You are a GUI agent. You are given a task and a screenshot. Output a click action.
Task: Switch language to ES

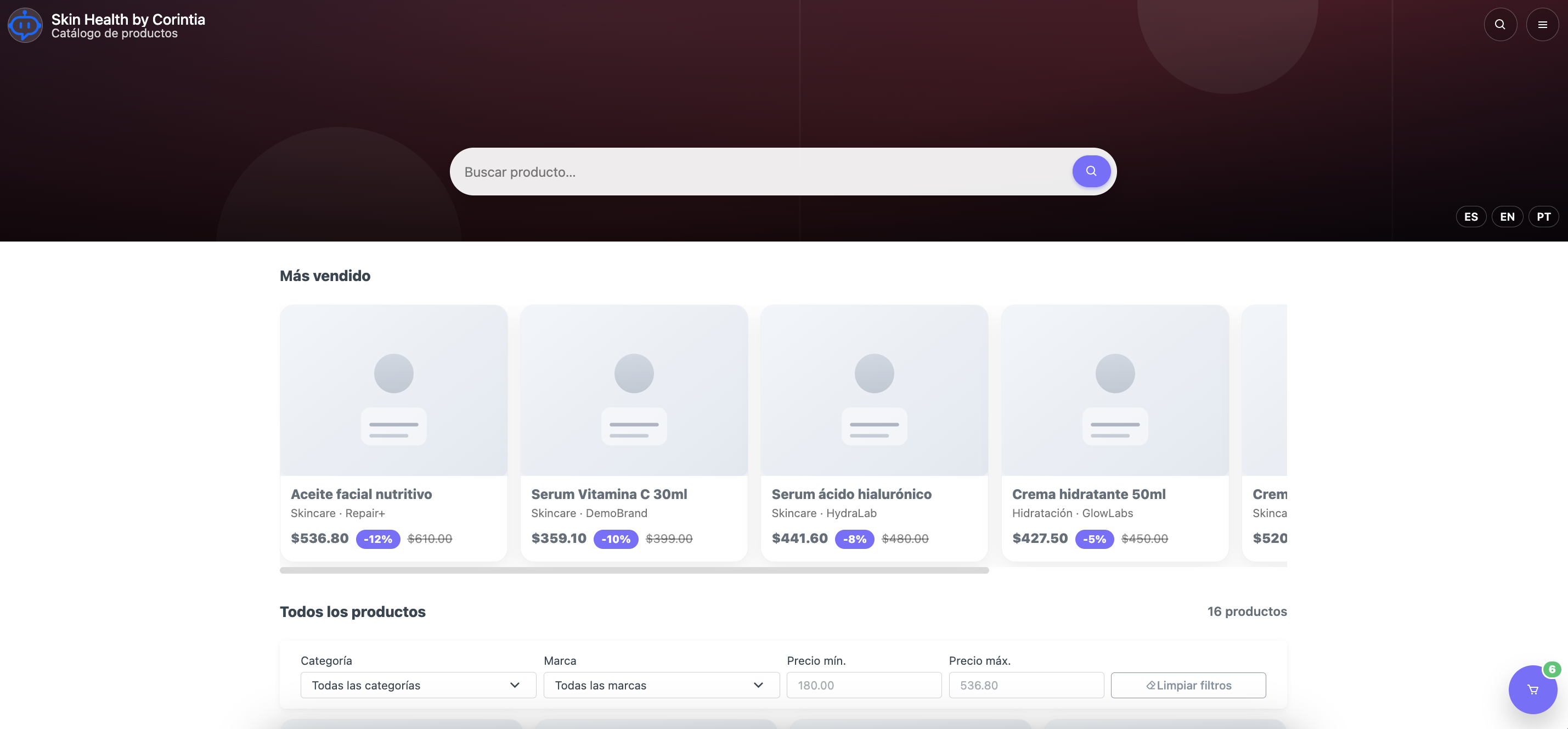[1470, 217]
